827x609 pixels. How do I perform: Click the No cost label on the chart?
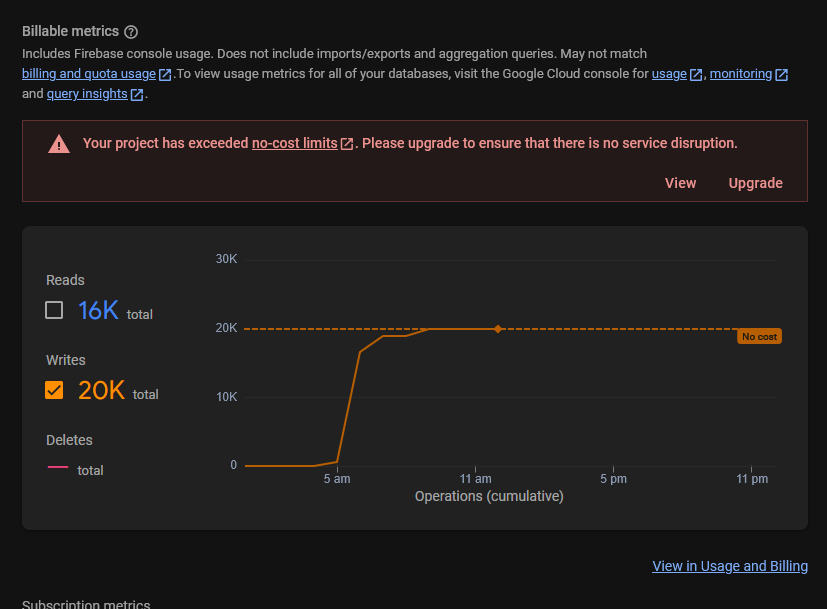pyautogui.click(x=759, y=336)
